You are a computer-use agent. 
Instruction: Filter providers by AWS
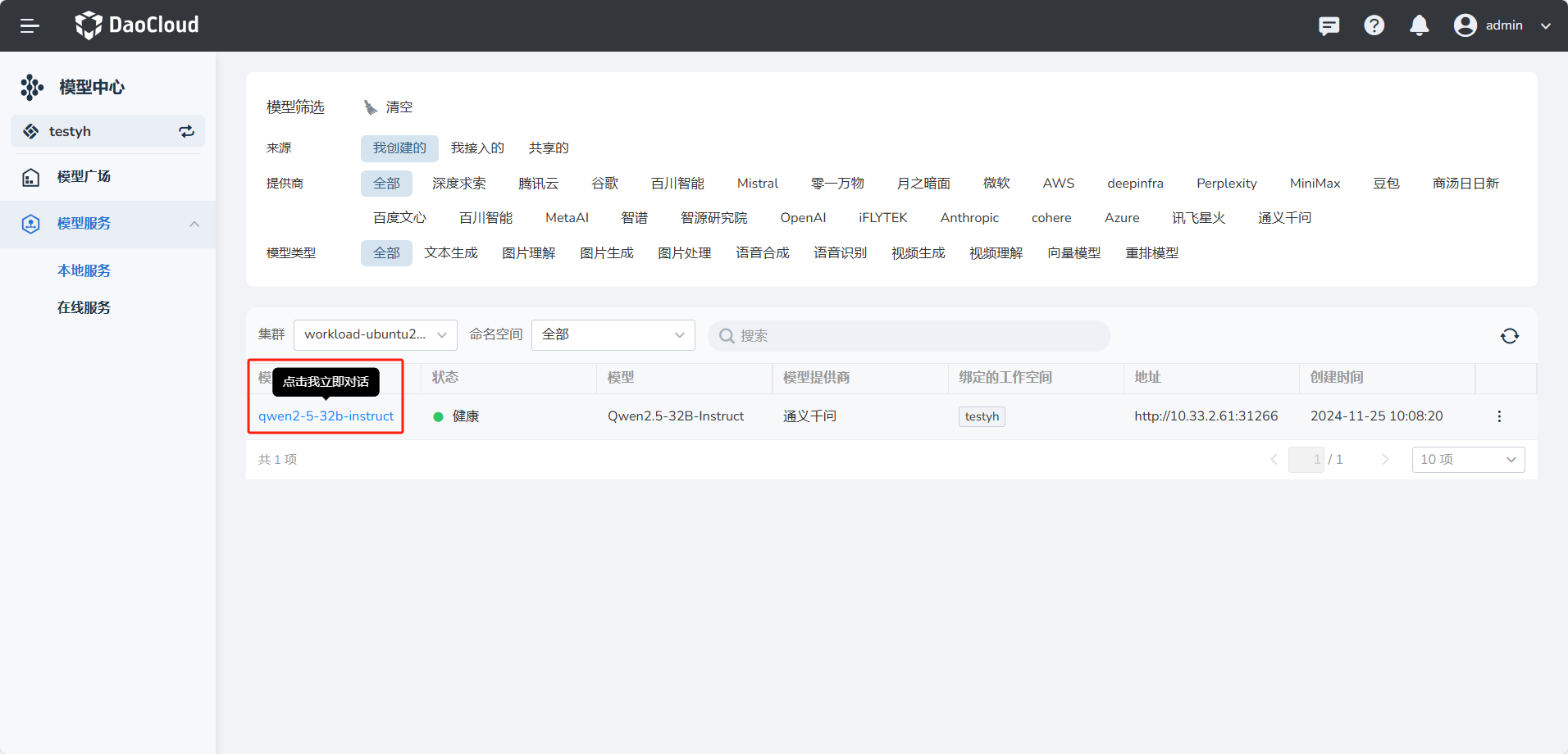click(x=1059, y=184)
